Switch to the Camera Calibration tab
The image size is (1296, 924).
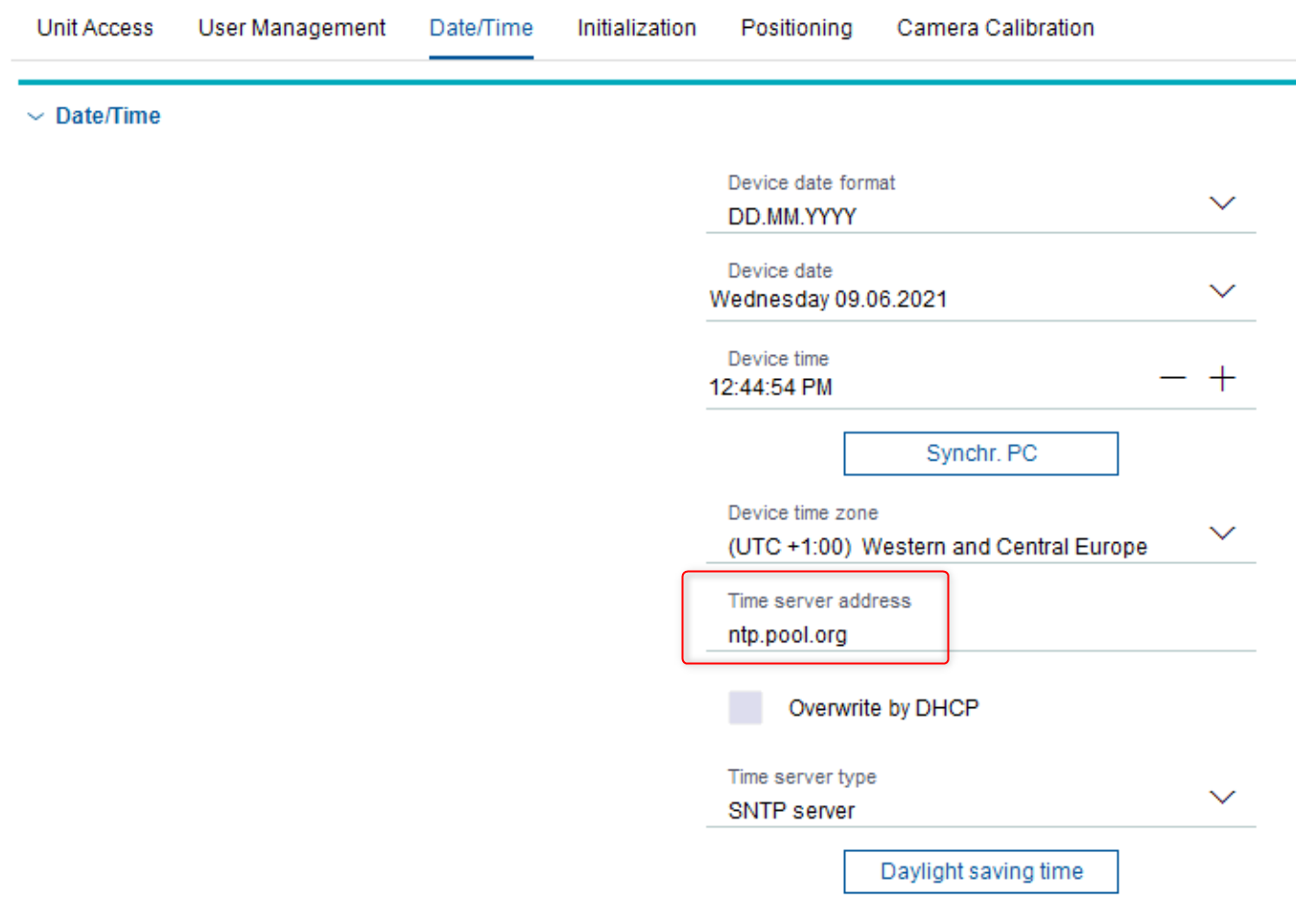[995, 28]
